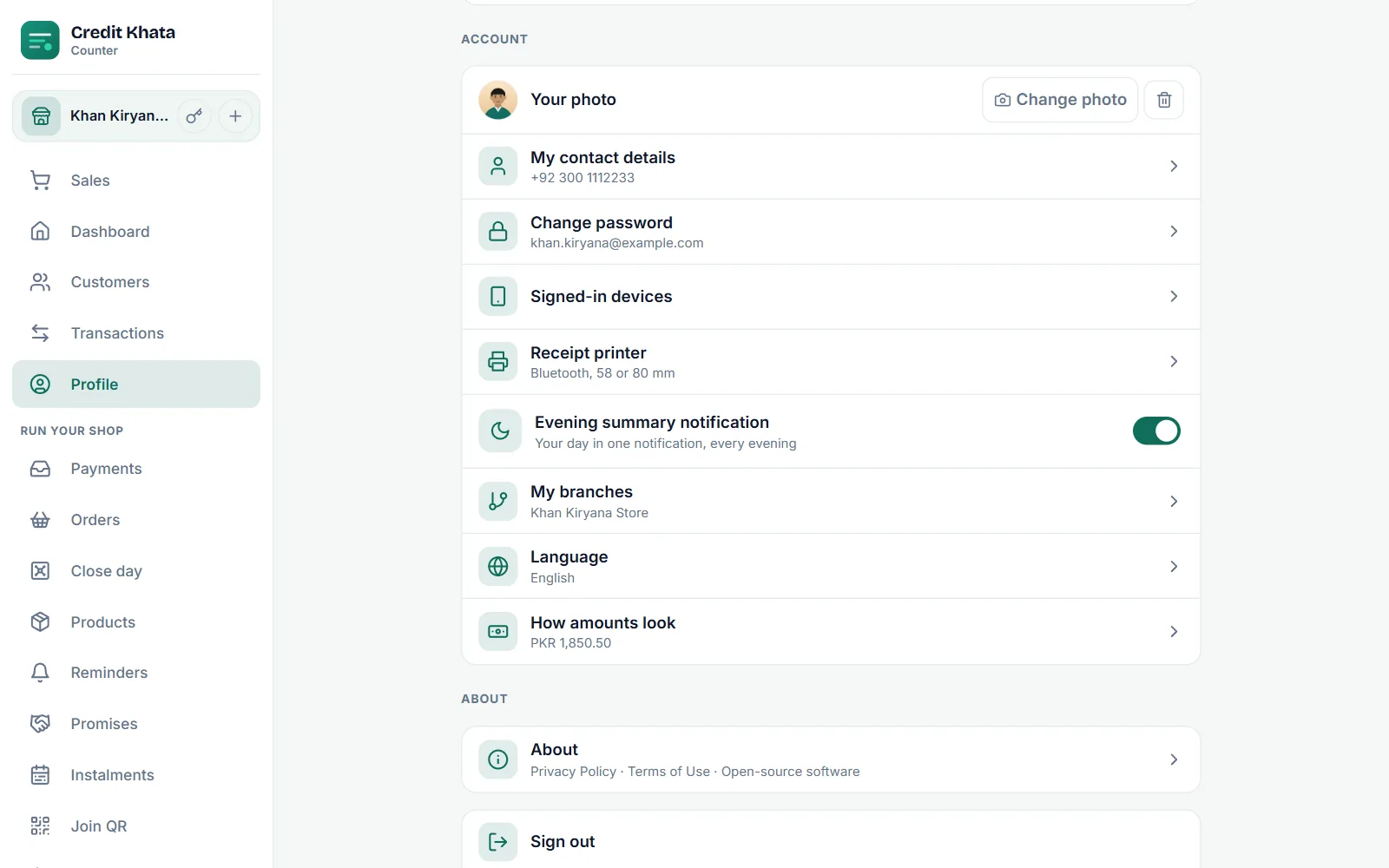This screenshot has width=1389, height=868.
Task: Click the Join QR code icon
Action: pyautogui.click(x=40, y=826)
